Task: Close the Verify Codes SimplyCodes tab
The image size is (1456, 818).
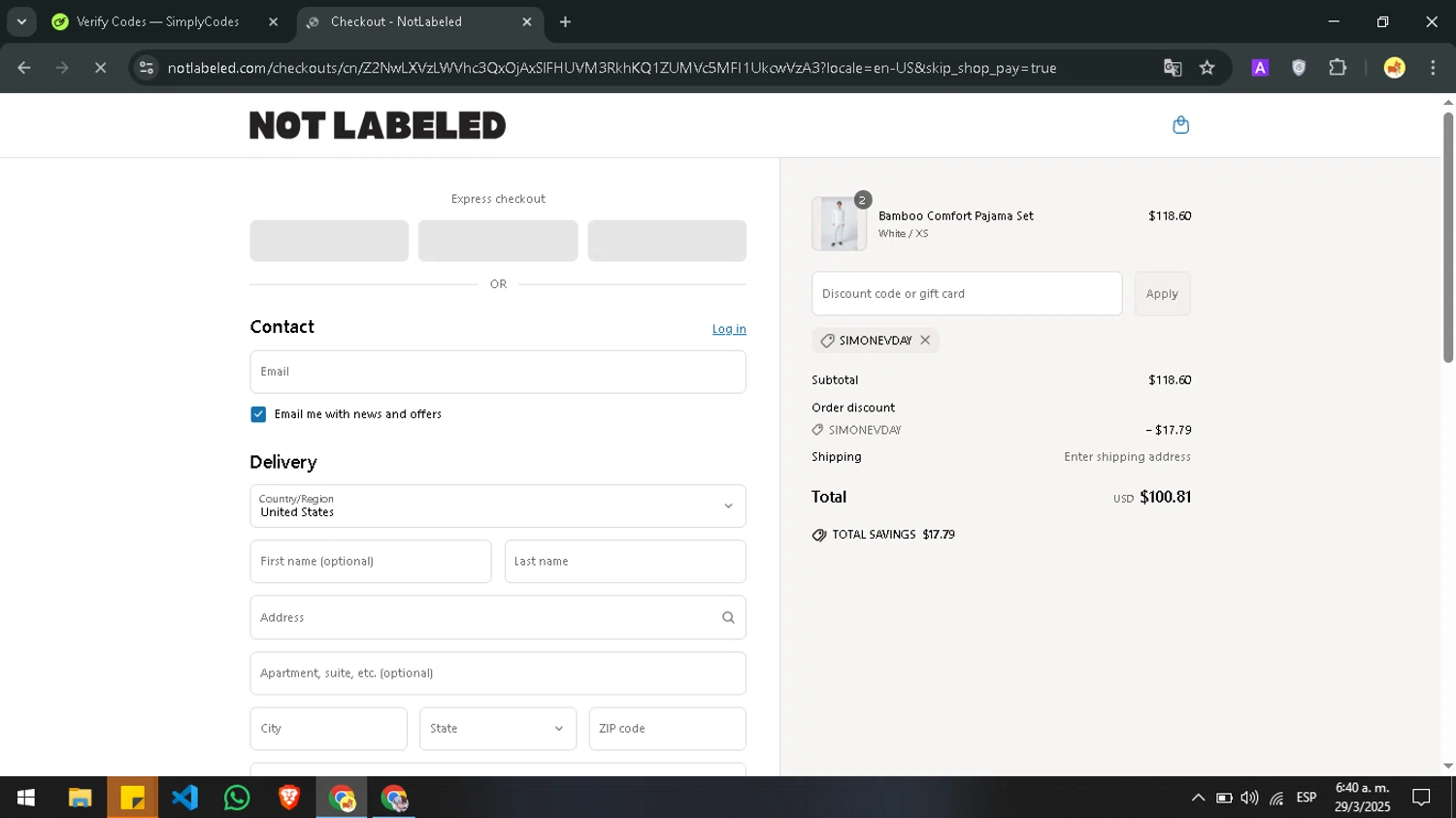Action: pyautogui.click(x=273, y=21)
